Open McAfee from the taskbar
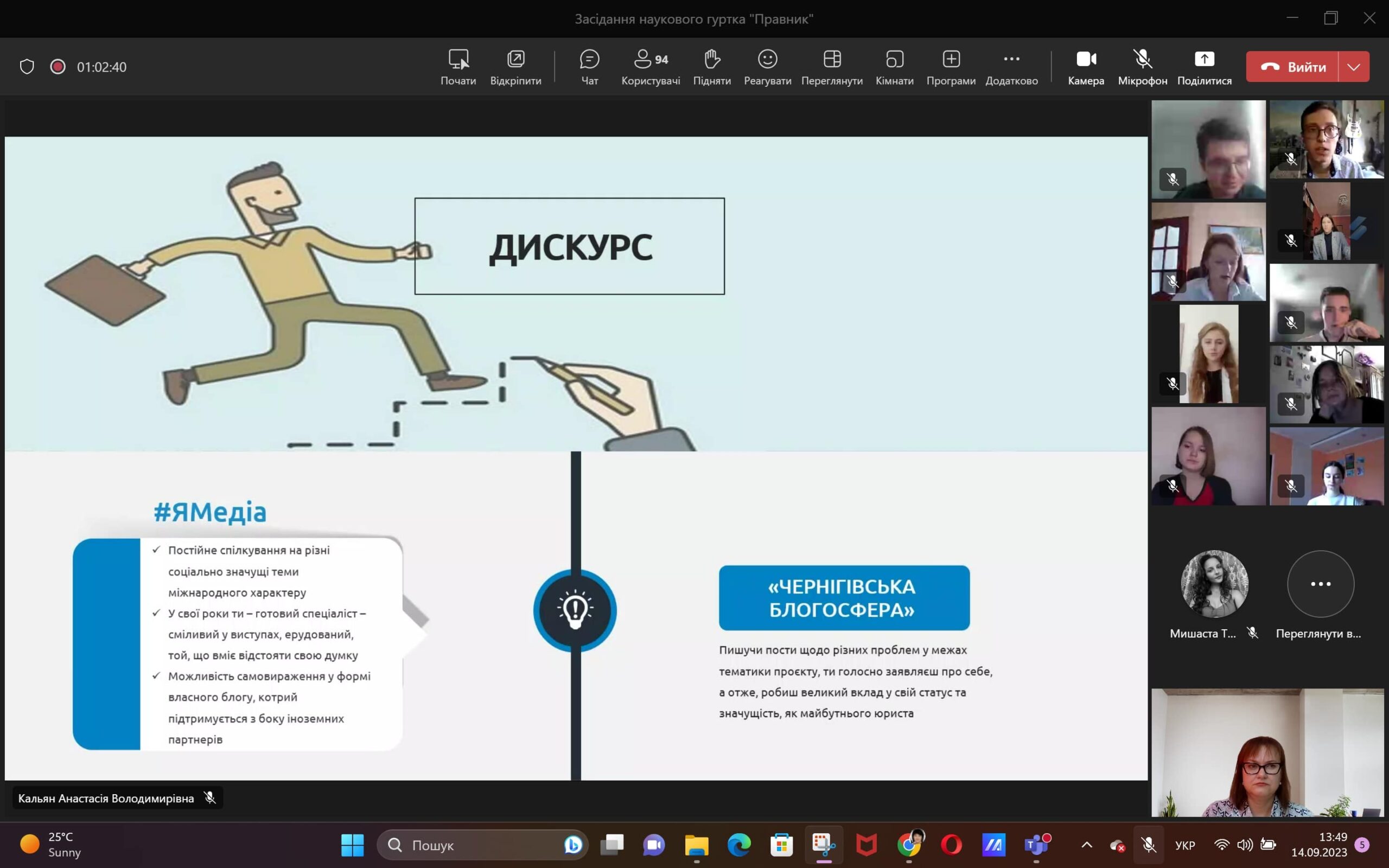The image size is (1389, 868). 866,845
